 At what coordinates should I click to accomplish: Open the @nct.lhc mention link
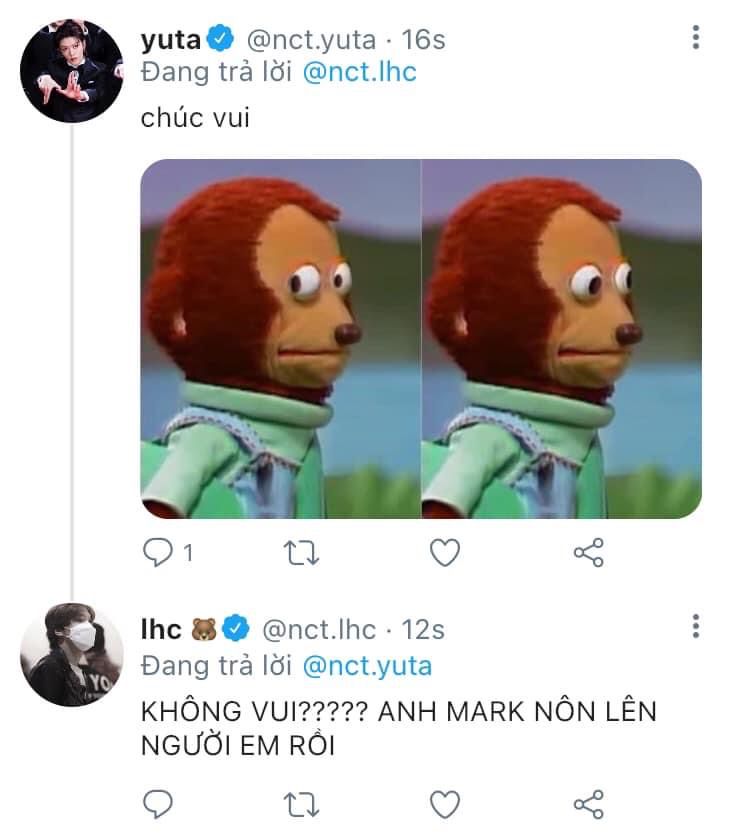(358, 72)
